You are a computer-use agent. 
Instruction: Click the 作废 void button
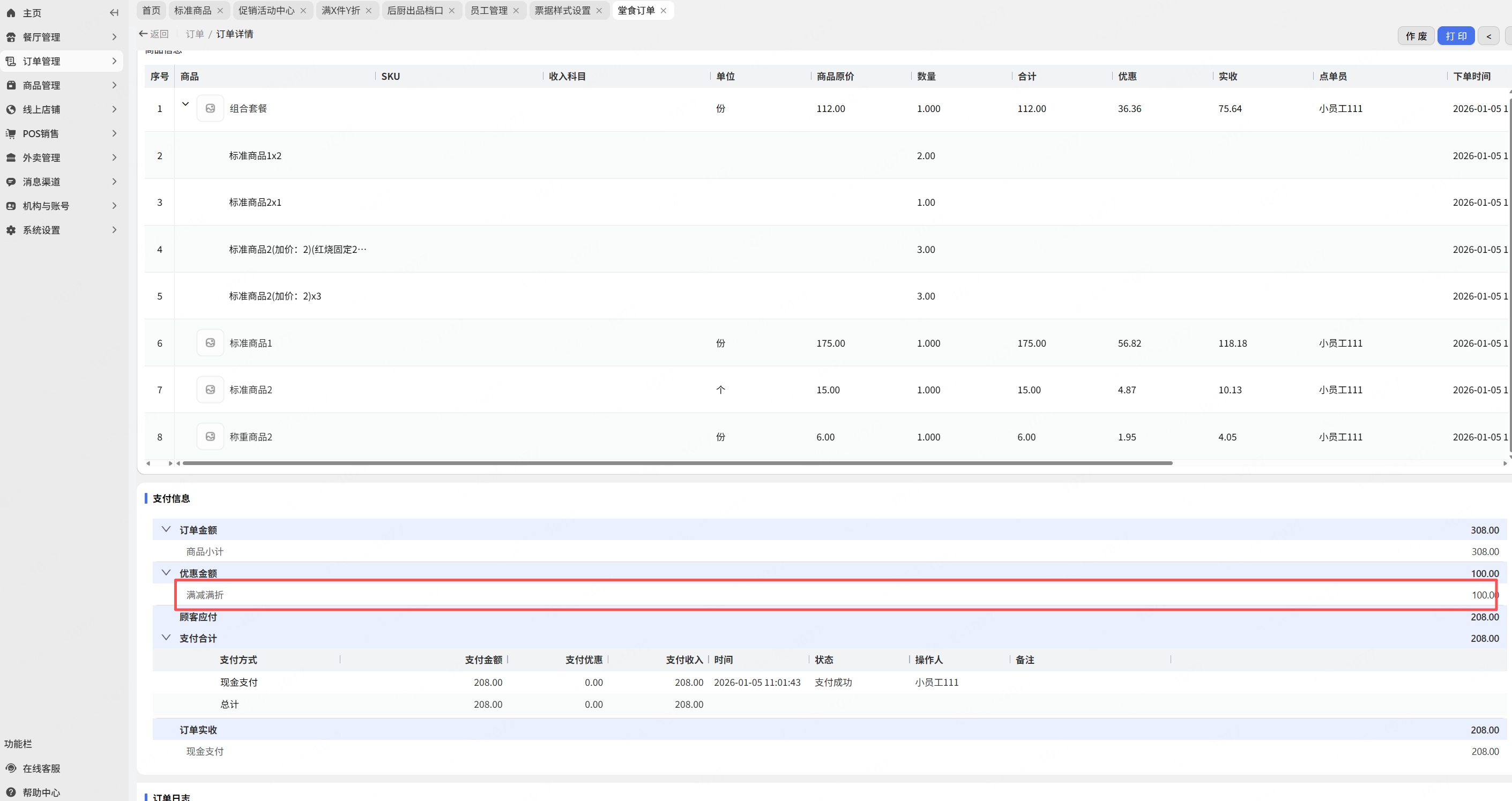[x=1415, y=36]
